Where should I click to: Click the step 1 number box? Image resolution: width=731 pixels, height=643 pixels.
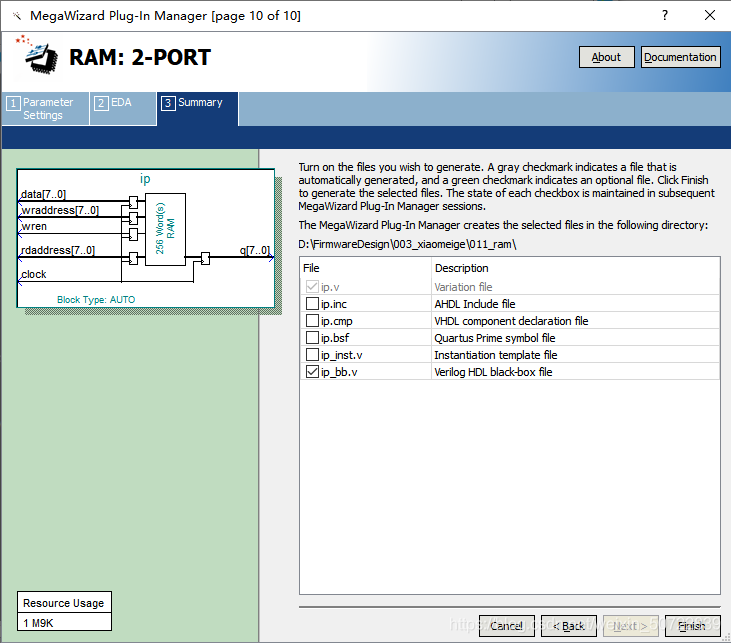click(x=13, y=103)
